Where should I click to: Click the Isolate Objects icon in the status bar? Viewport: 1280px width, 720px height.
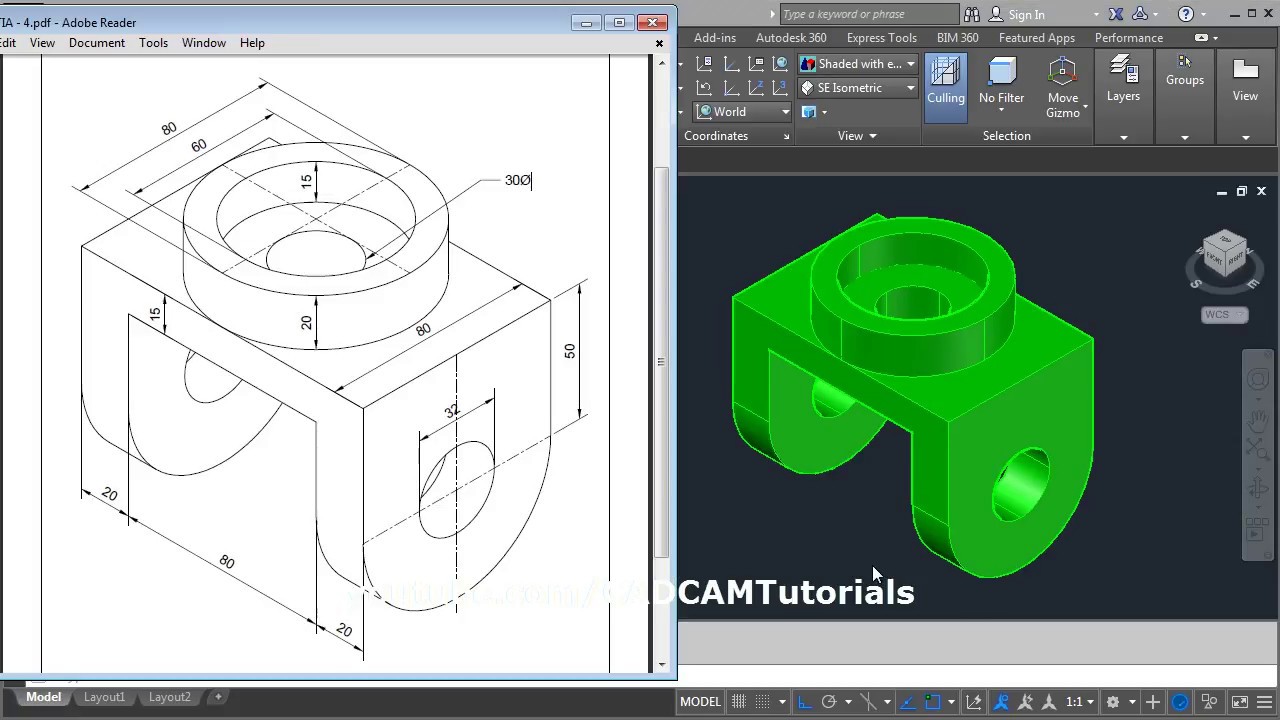click(1208, 701)
